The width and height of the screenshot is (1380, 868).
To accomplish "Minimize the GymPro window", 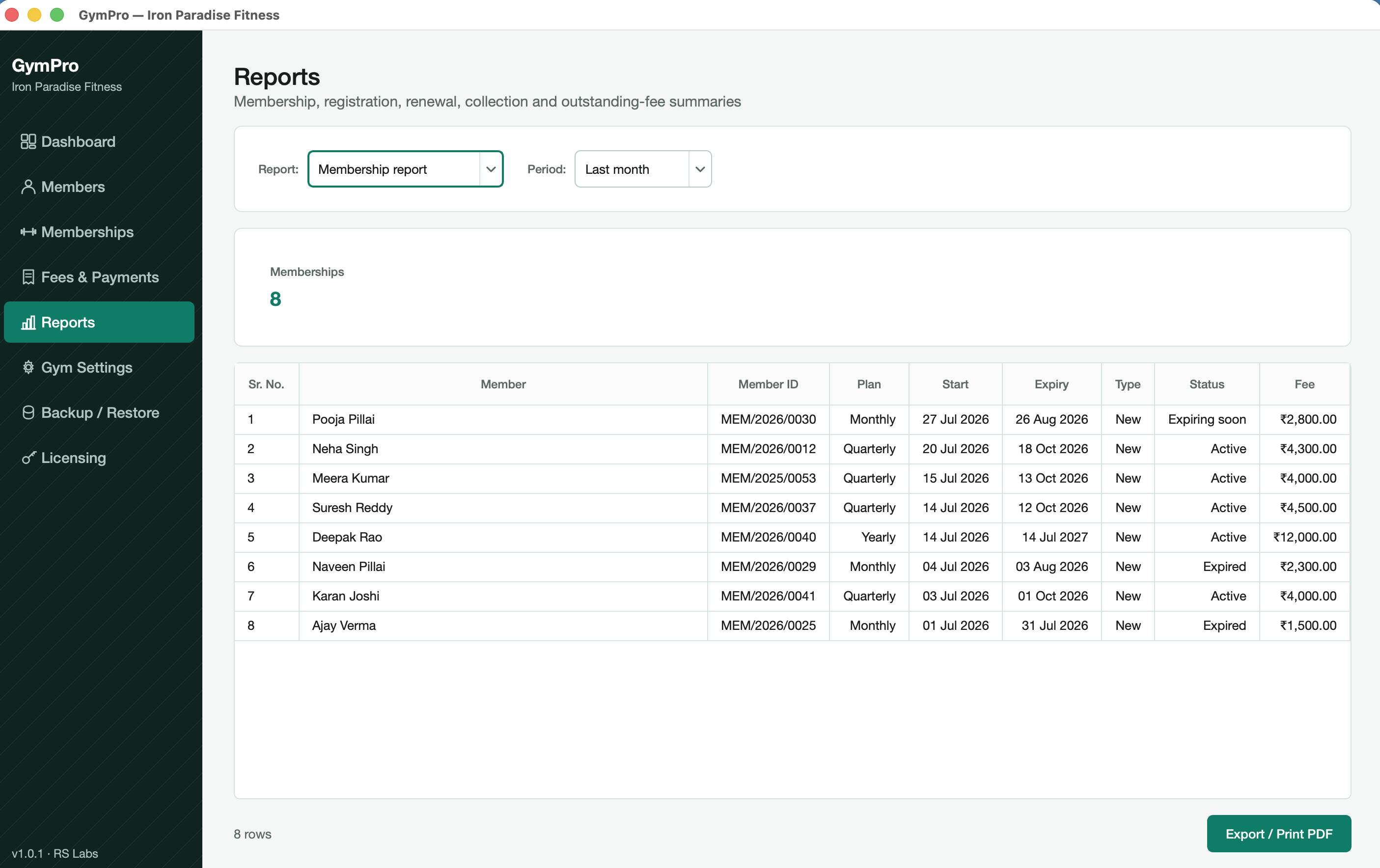I will click(x=34, y=14).
